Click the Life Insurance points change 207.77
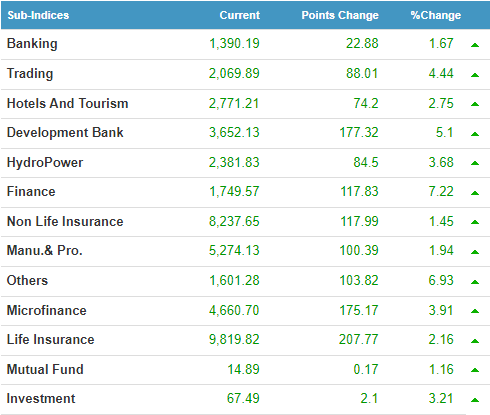 point(359,339)
